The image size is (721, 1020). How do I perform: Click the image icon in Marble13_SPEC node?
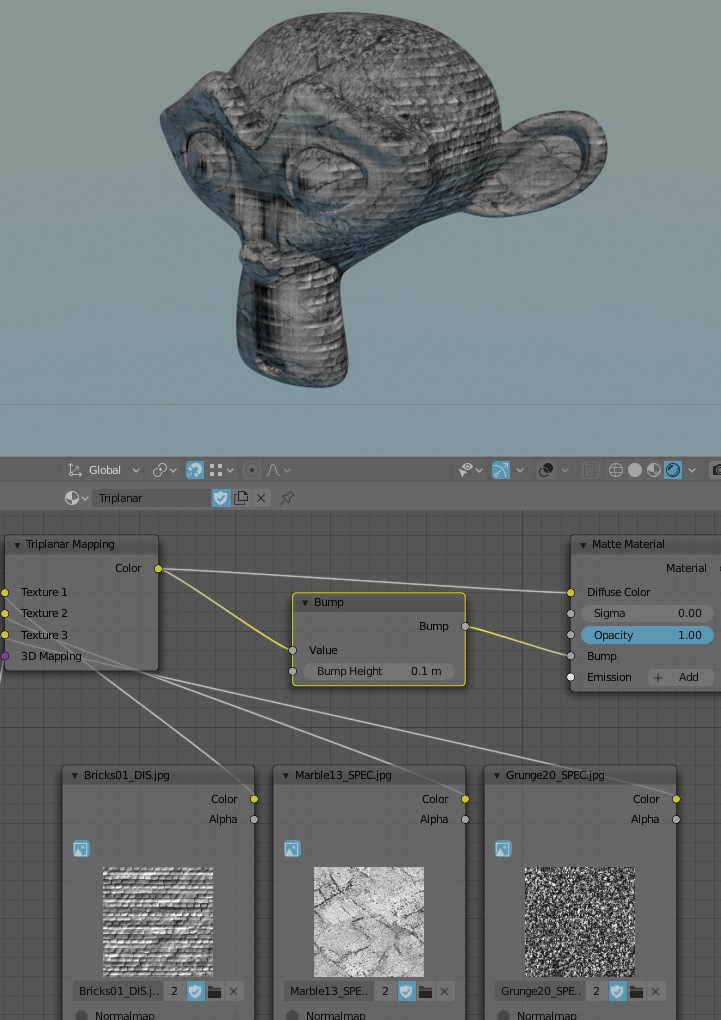[x=292, y=849]
